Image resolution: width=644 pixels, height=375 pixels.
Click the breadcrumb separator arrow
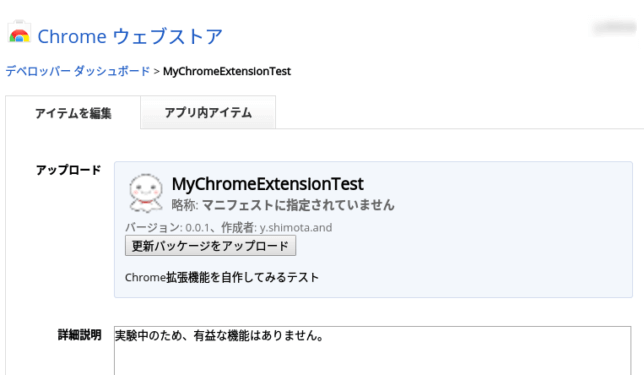156,71
